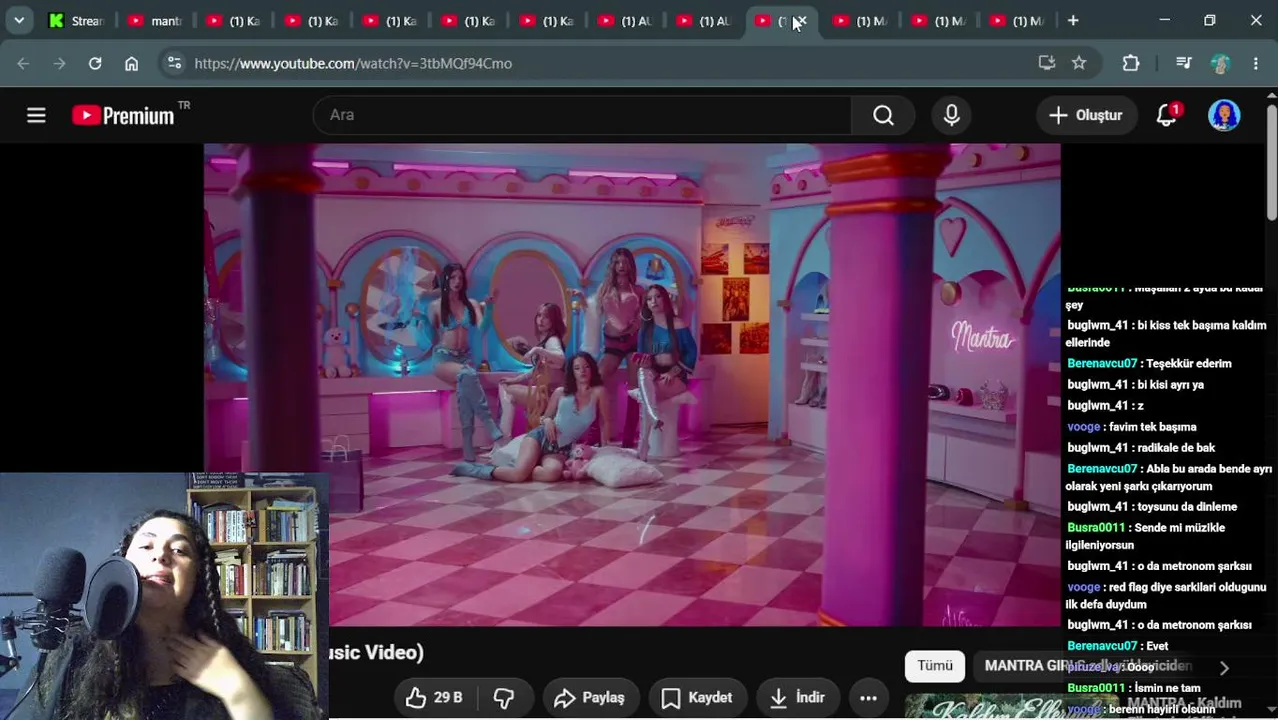Open the Chrome profile avatar

coord(1220,63)
